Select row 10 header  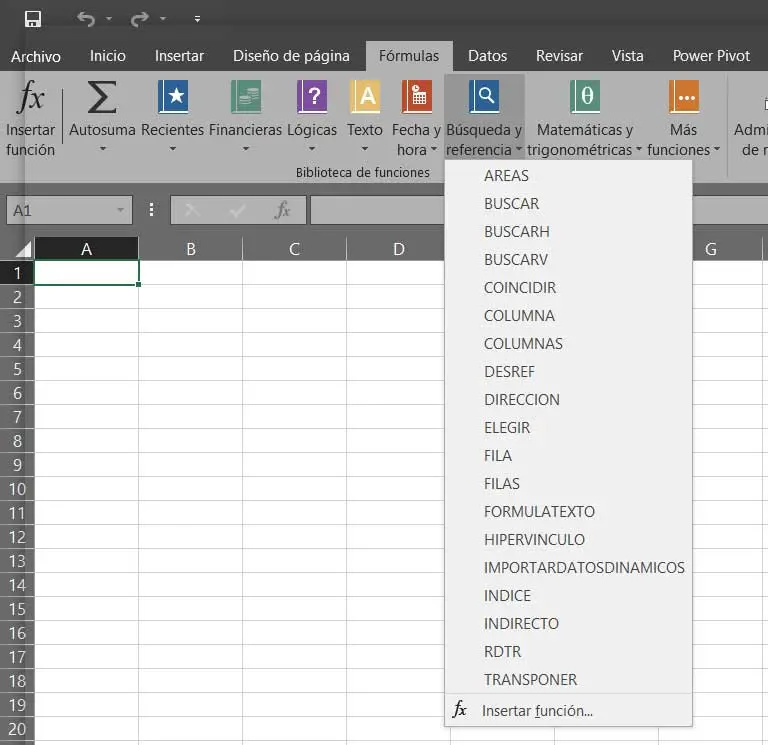(x=17, y=489)
